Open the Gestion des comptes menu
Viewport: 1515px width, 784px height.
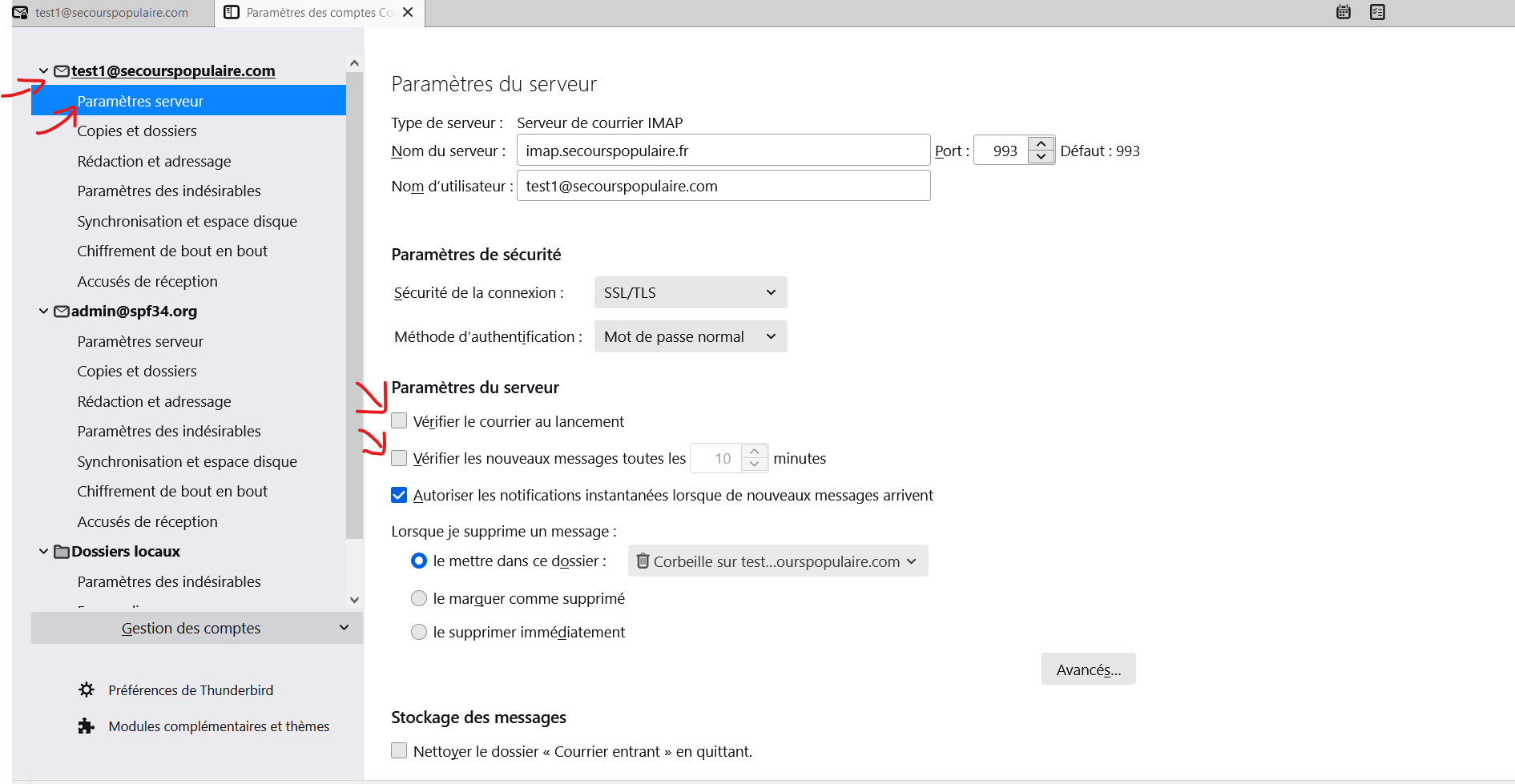coord(196,628)
